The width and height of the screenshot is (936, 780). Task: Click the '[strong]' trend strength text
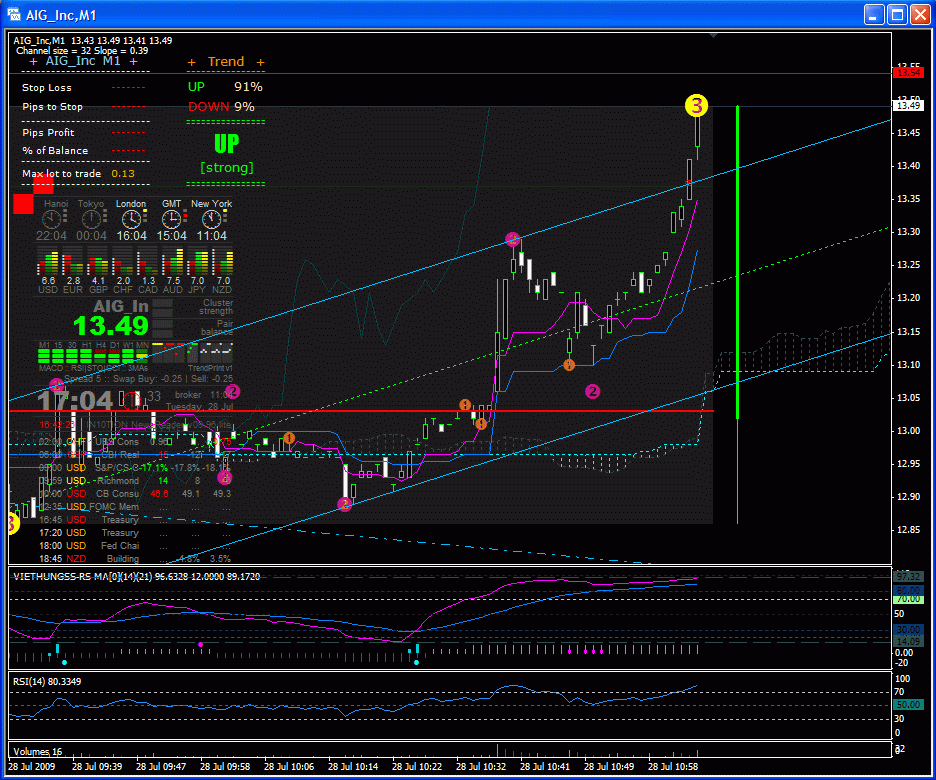pos(226,168)
